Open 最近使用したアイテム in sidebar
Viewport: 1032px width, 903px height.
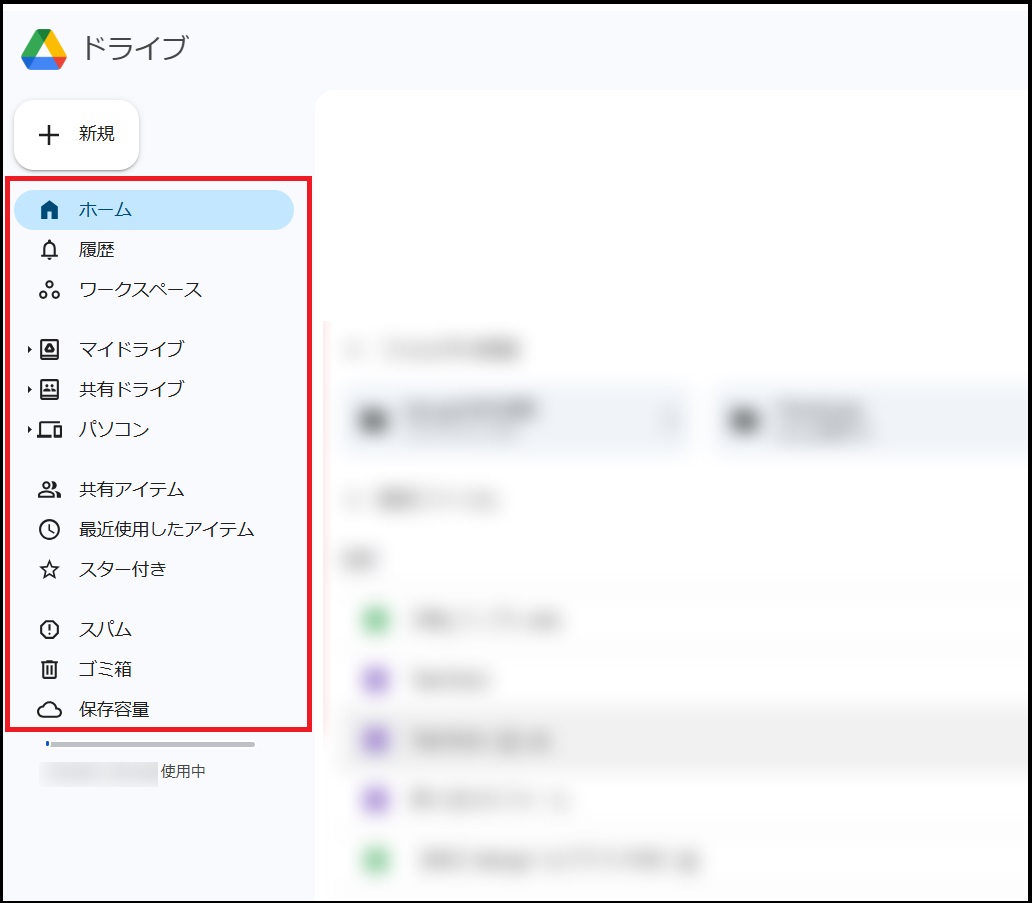pos(166,529)
